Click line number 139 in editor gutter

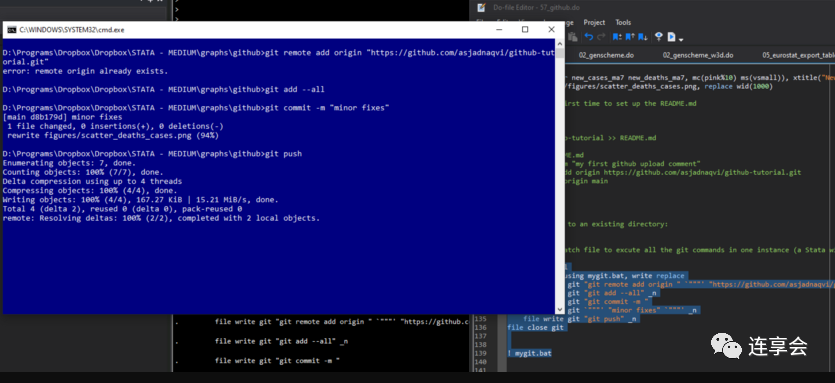point(481,353)
